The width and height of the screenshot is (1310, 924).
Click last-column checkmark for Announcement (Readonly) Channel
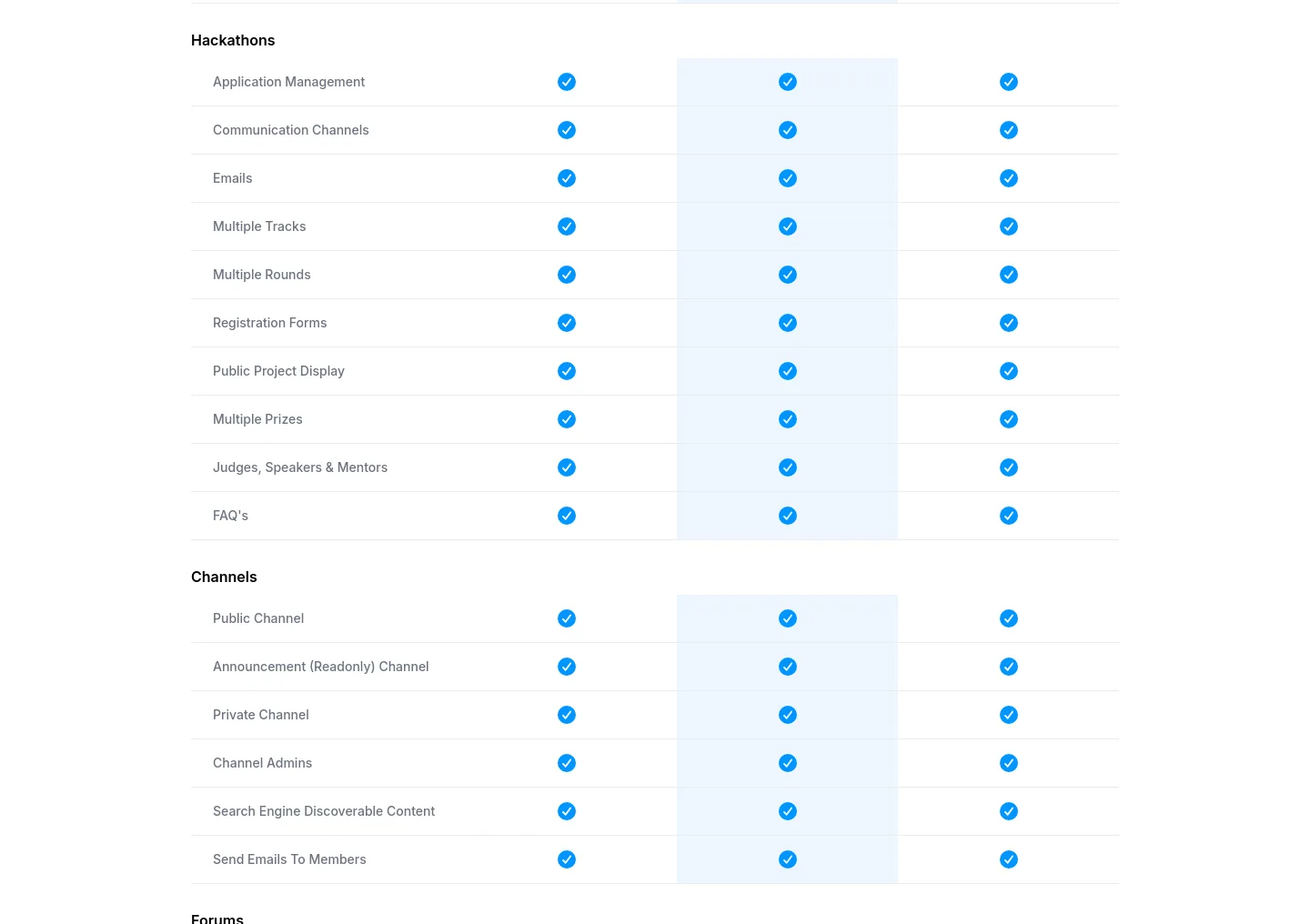coord(1009,667)
